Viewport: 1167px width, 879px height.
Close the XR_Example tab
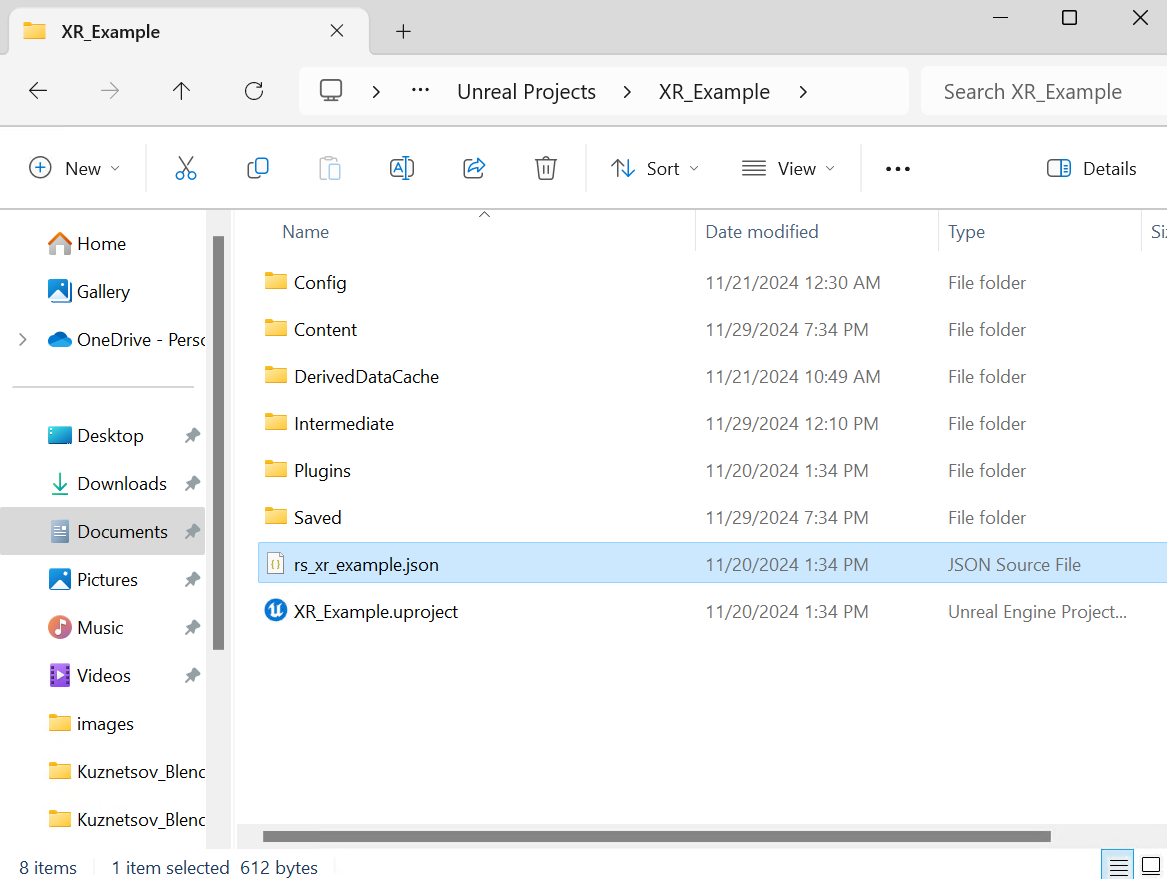pyautogui.click(x=336, y=31)
